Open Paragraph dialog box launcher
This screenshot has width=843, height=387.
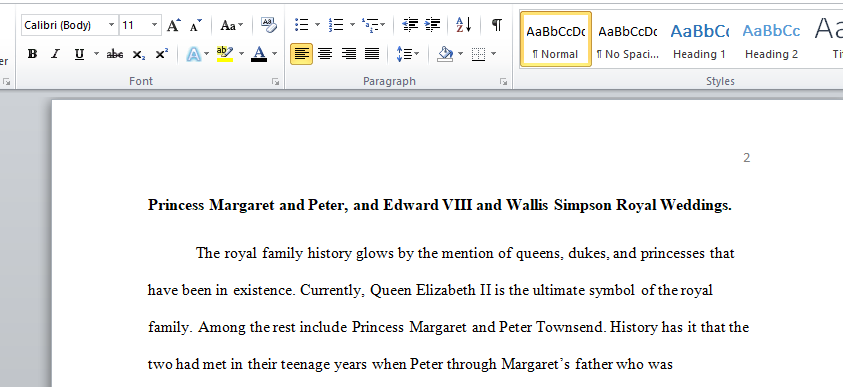[503, 82]
